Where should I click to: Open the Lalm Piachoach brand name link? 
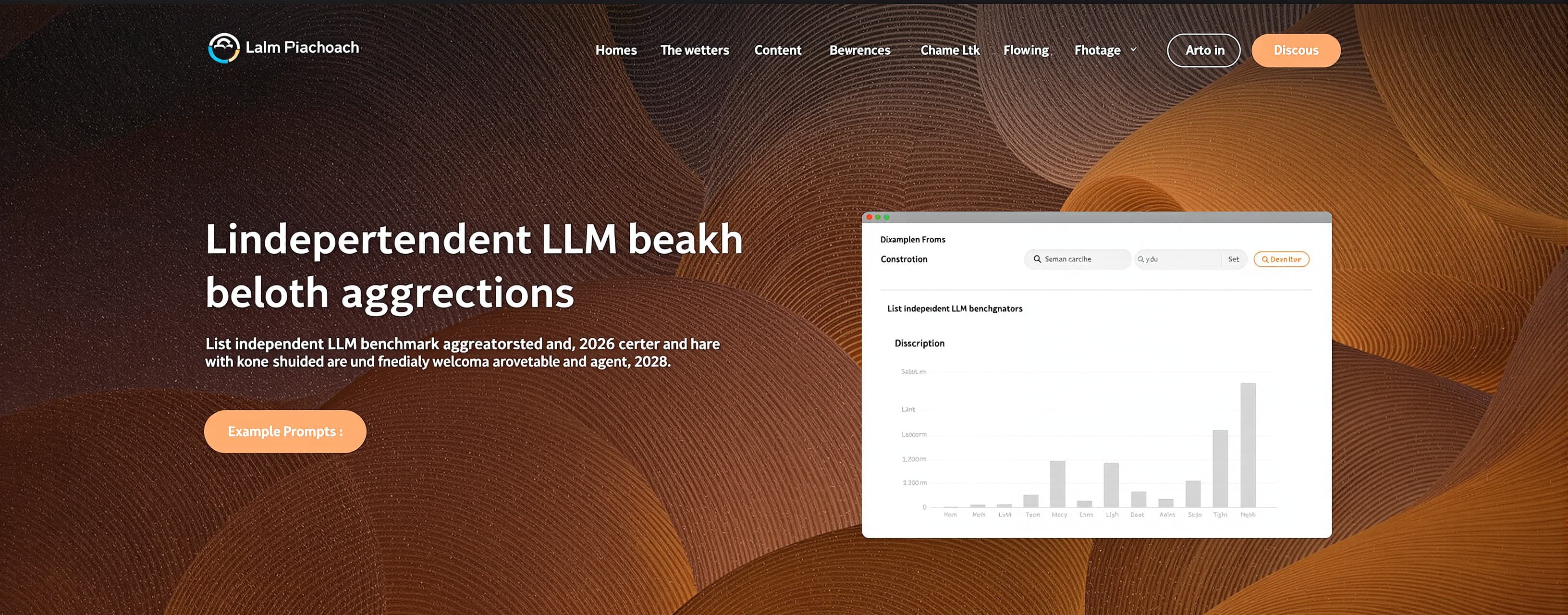pos(302,48)
